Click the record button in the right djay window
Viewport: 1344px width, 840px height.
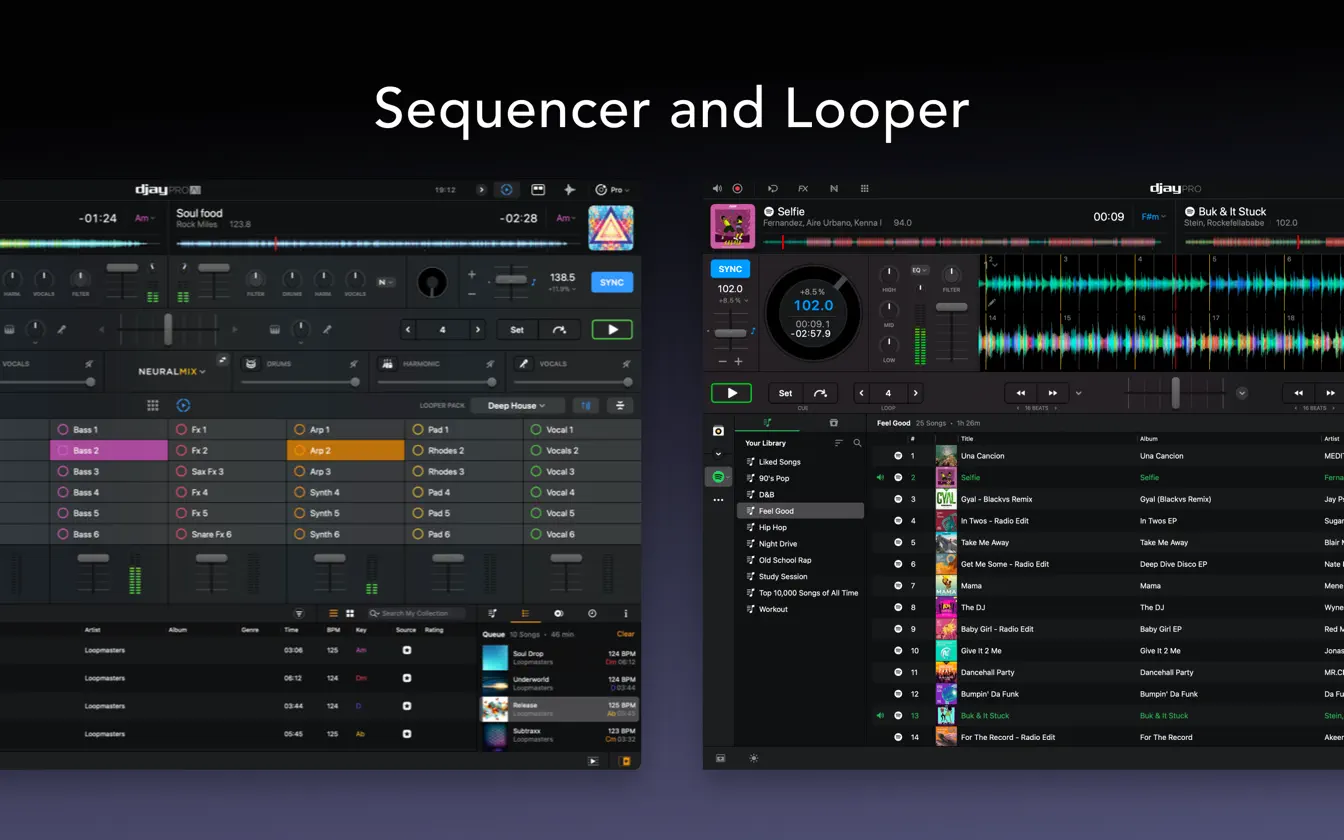point(737,188)
